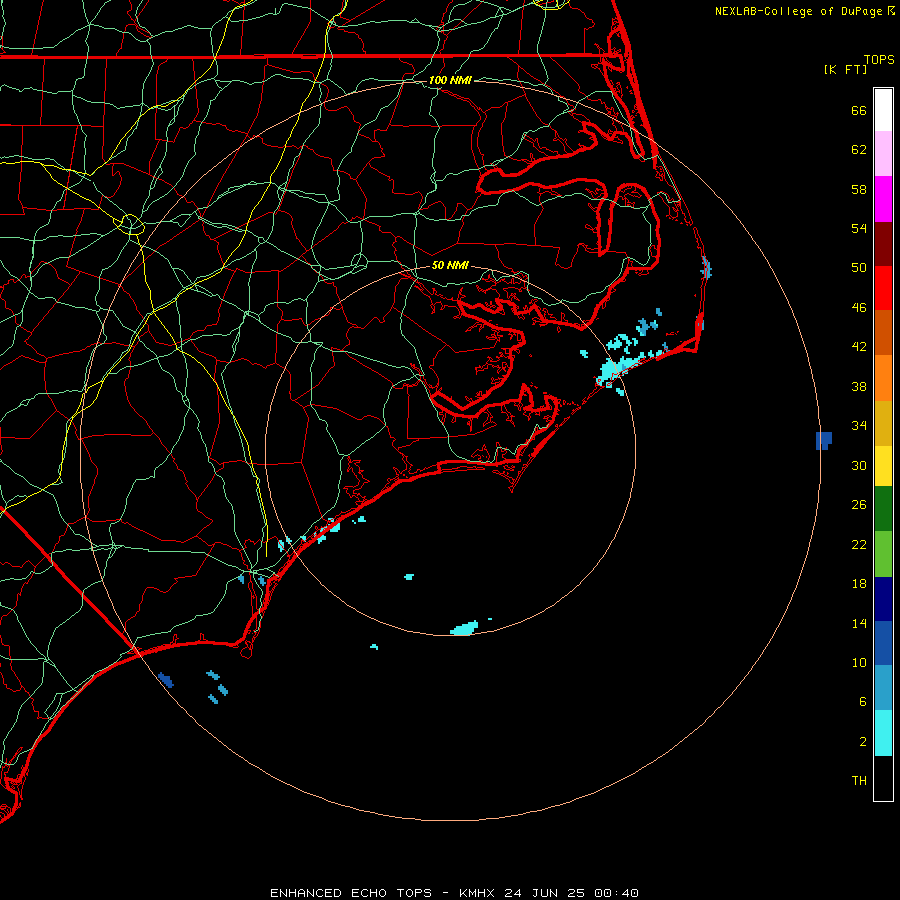The image size is (900, 900).
Task: Click the legend value "2"
Action: click(863, 742)
